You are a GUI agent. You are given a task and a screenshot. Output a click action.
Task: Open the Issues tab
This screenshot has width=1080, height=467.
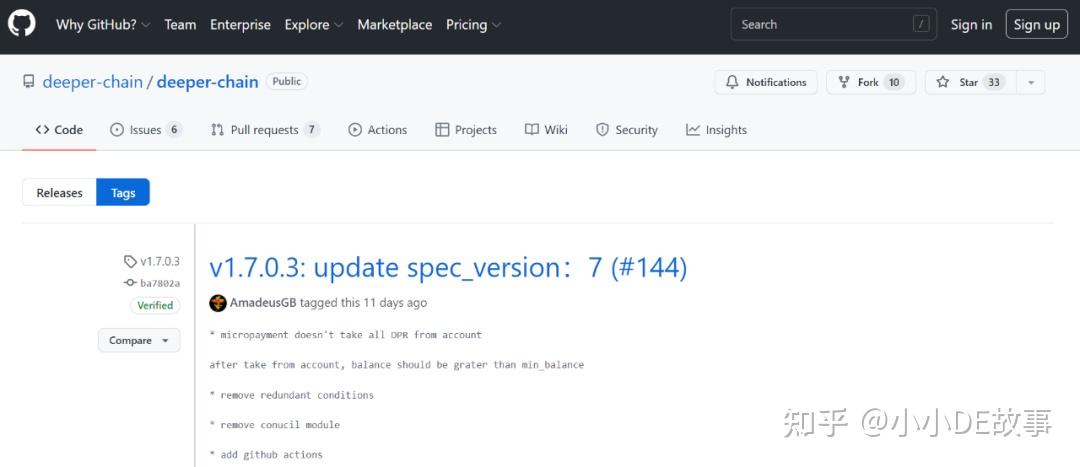point(146,130)
